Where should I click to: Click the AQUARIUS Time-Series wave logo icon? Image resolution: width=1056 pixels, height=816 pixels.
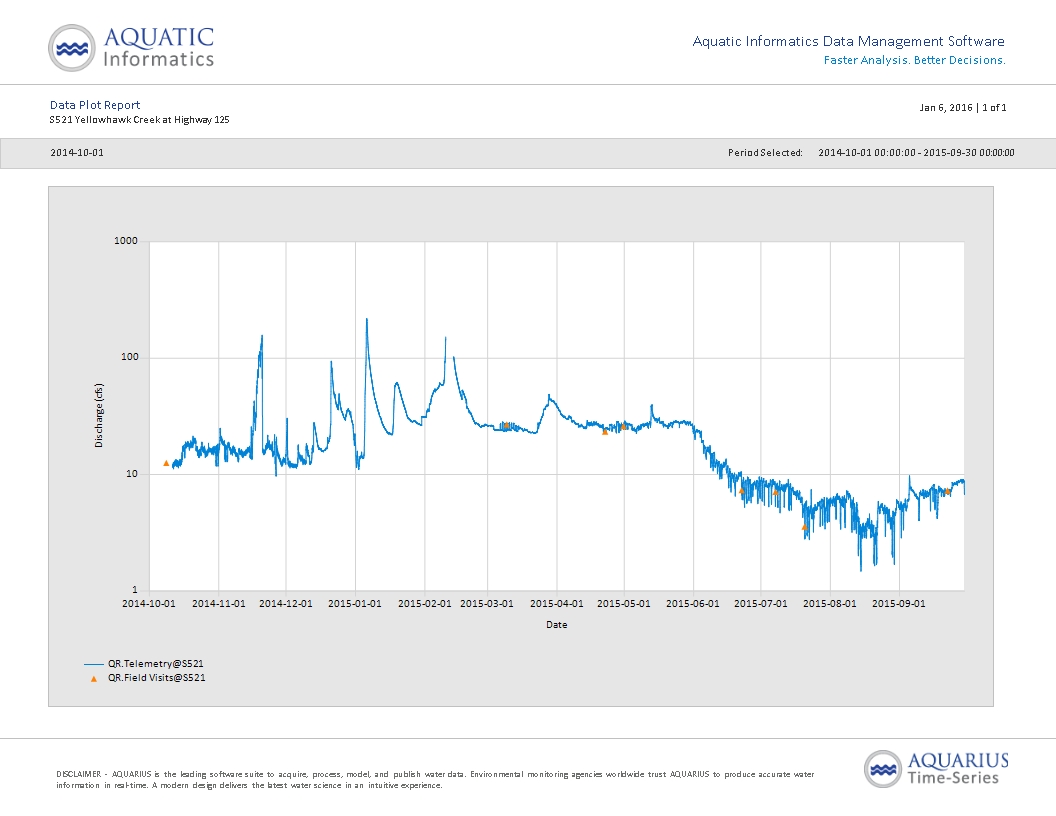click(883, 769)
